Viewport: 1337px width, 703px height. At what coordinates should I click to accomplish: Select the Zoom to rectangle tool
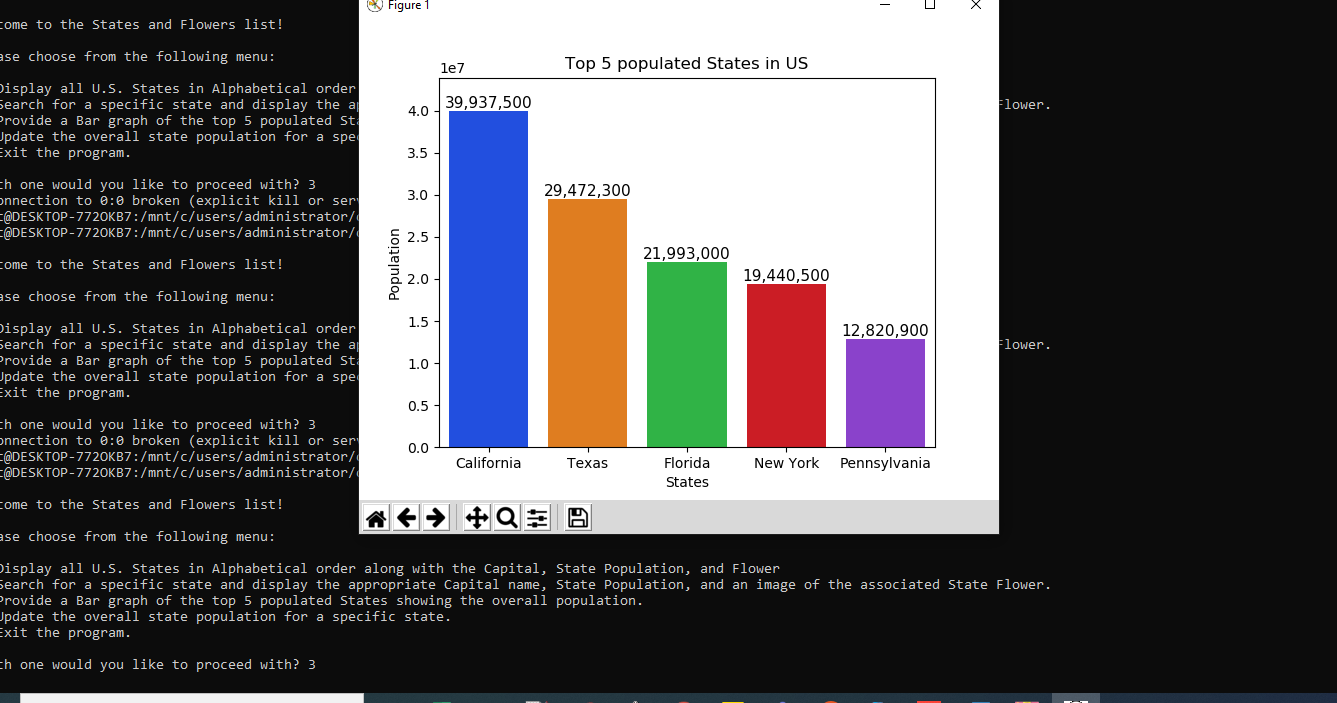click(507, 518)
